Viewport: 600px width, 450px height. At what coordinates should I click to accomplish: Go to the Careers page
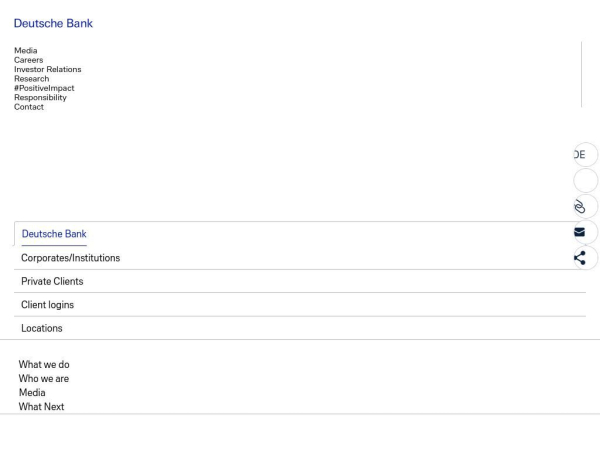[x=29, y=60]
